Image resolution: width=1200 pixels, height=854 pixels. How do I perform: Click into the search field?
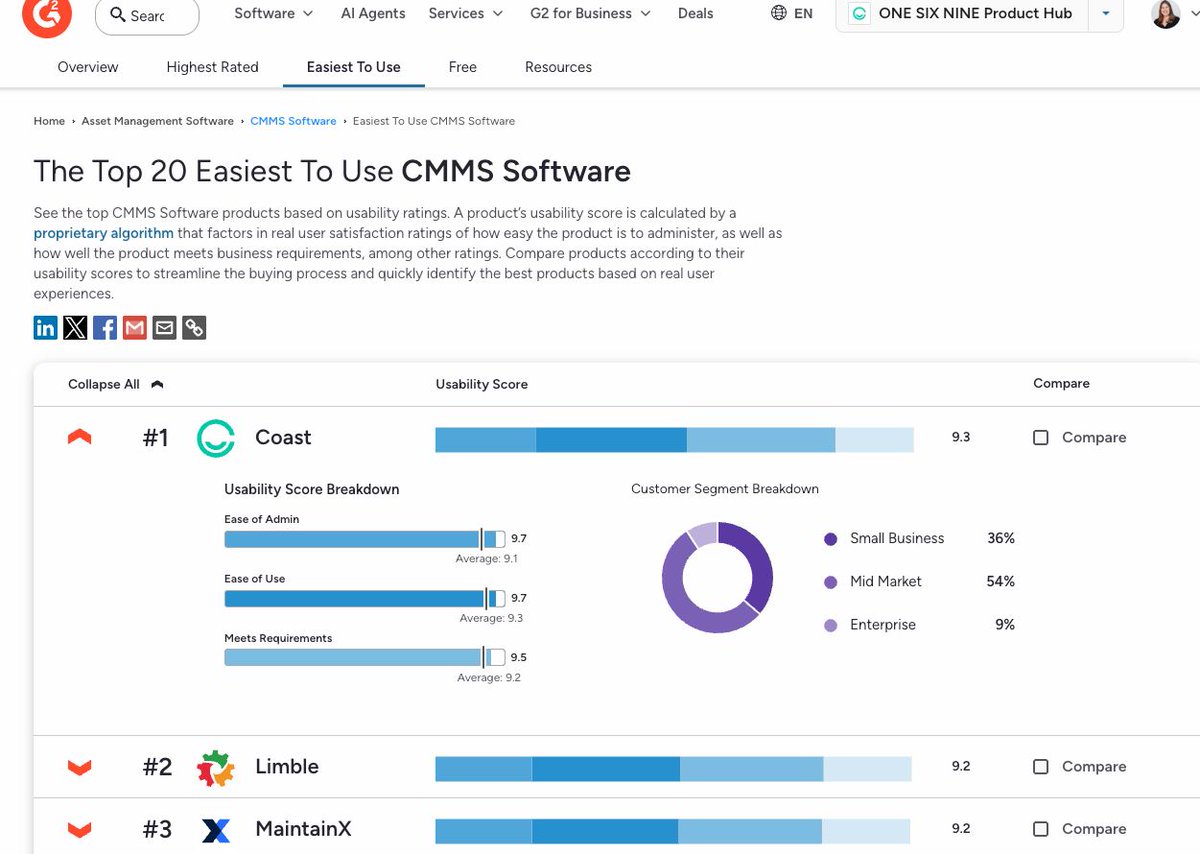[x=147, y=15]
